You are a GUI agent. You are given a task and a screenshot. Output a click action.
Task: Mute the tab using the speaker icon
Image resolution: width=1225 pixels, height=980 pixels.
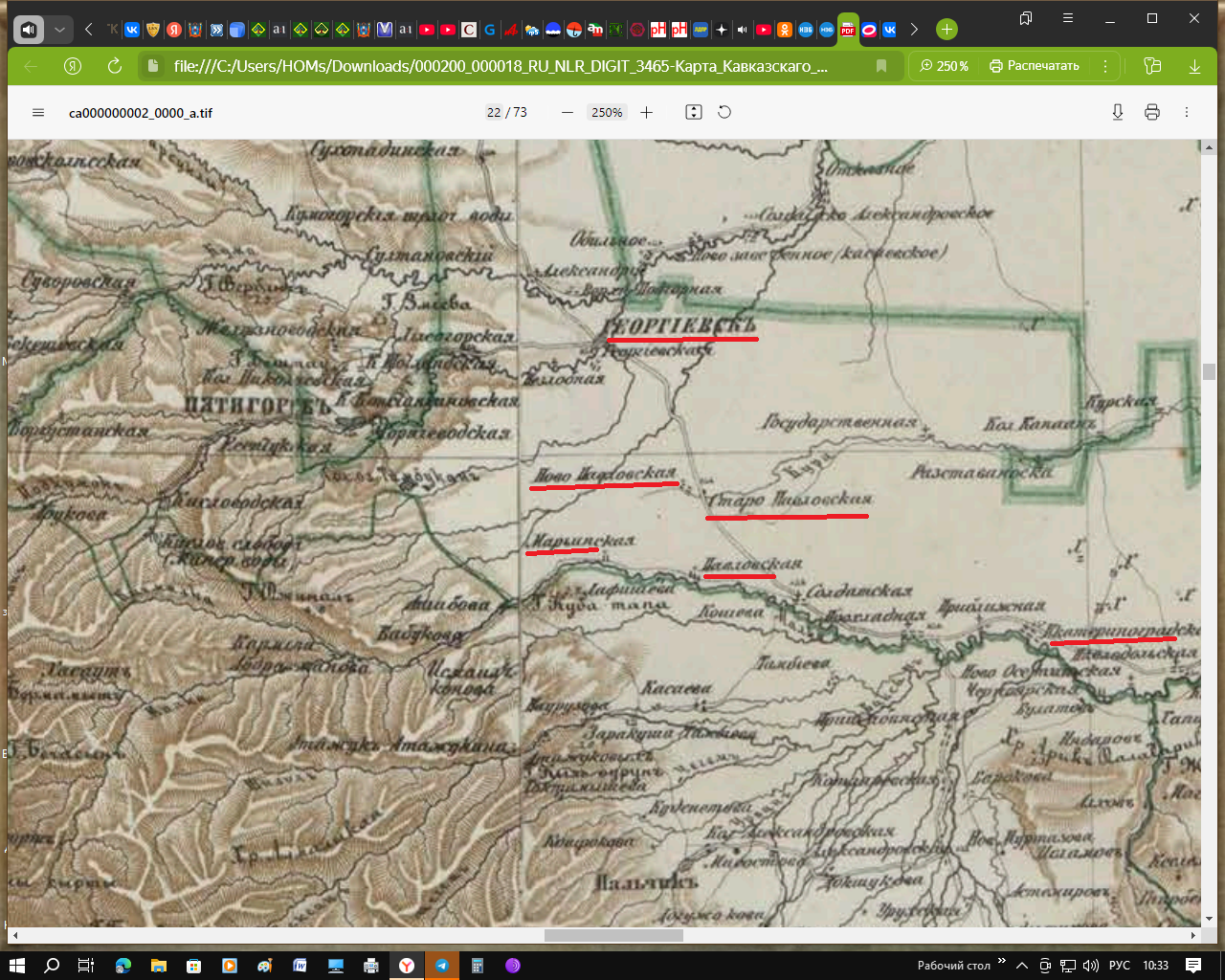tap(29, 30)
